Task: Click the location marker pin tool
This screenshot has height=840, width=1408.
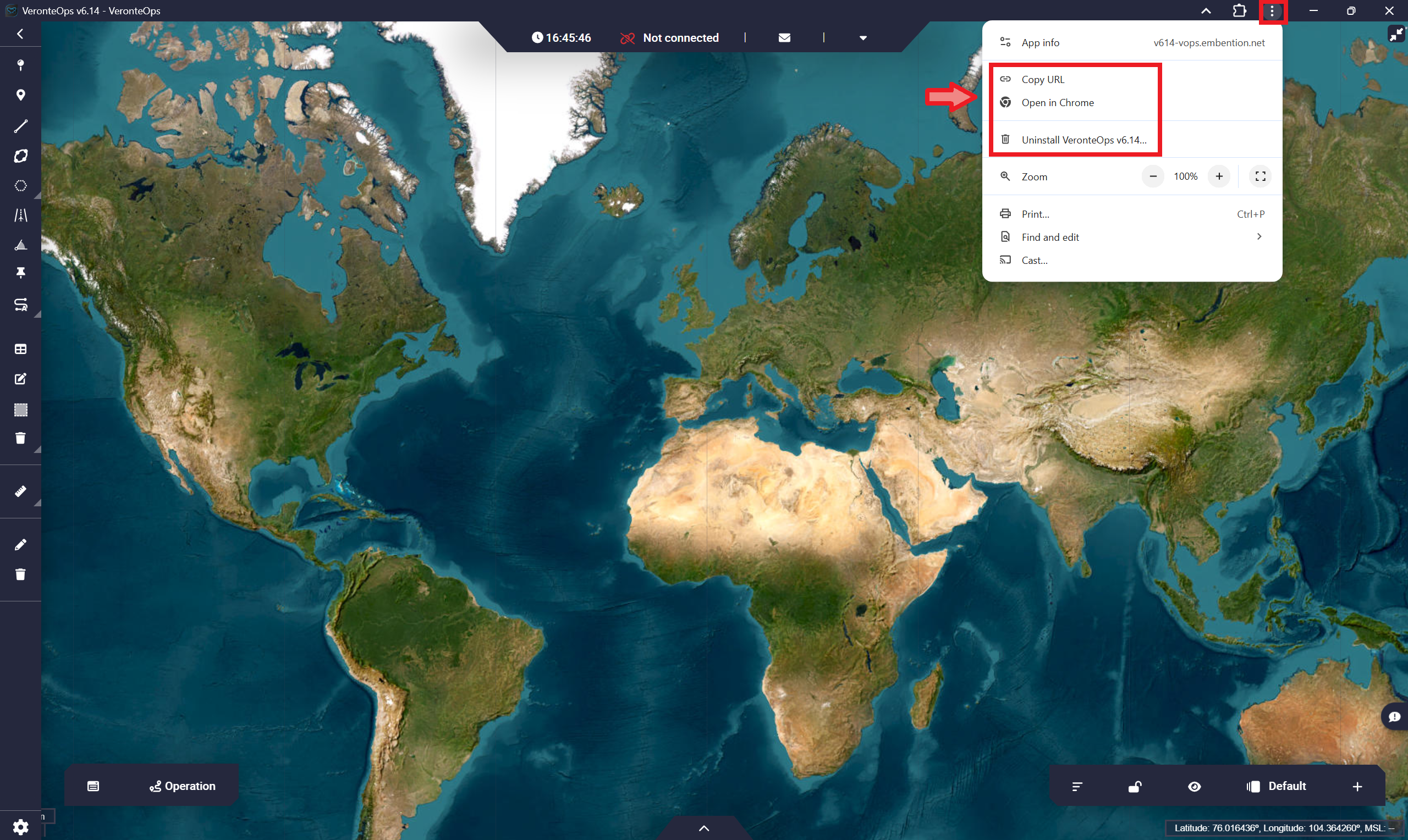Action: 21,95
